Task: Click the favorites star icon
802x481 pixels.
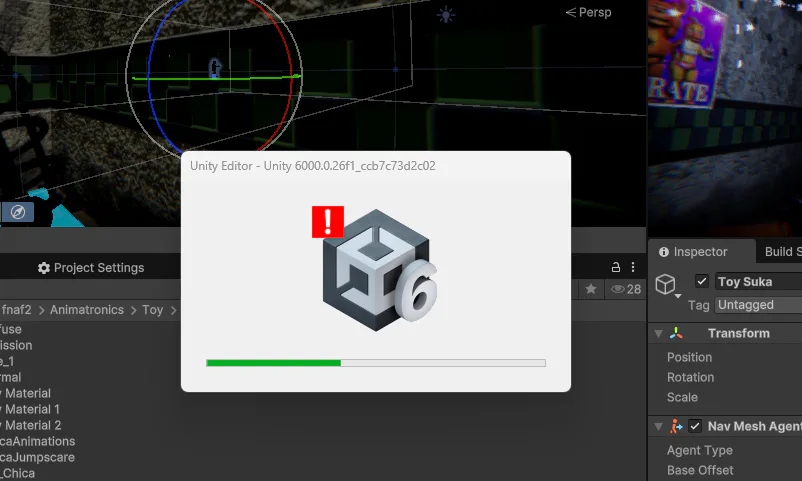Action: point(591,289)
